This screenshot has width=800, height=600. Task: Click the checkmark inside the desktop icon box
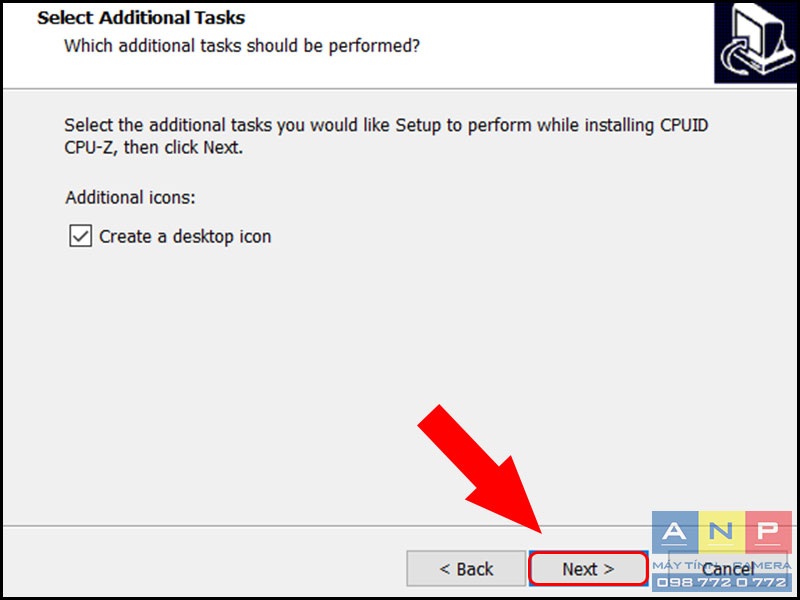tap(81, 236)
